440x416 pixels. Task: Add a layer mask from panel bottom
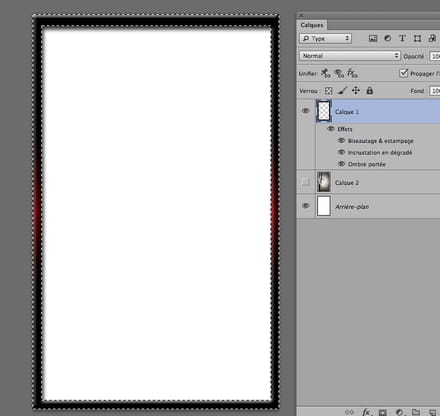pyautogui.click(x=383, y=412)
